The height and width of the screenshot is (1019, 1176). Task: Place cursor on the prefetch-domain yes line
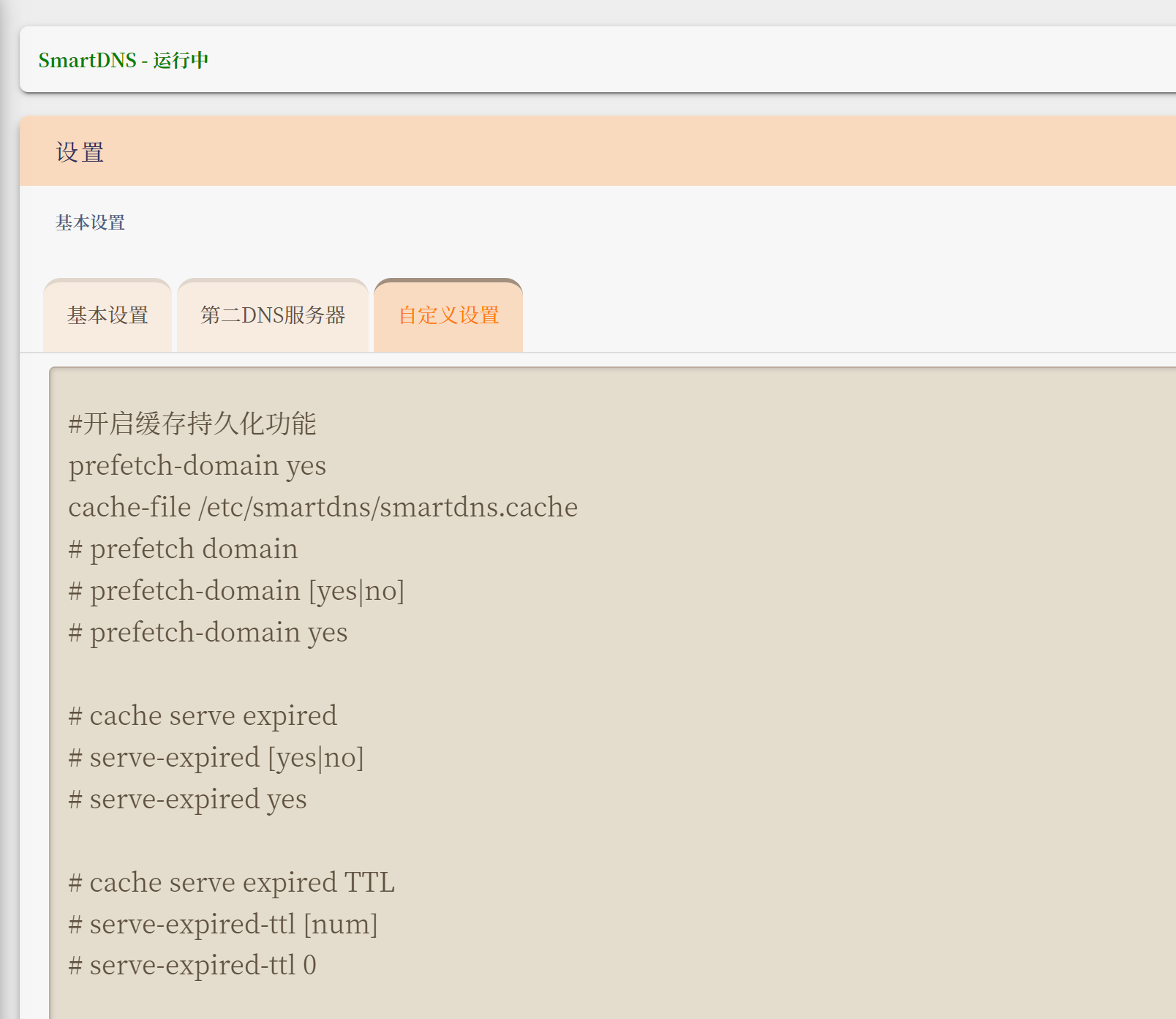click(x=196, y=465)
